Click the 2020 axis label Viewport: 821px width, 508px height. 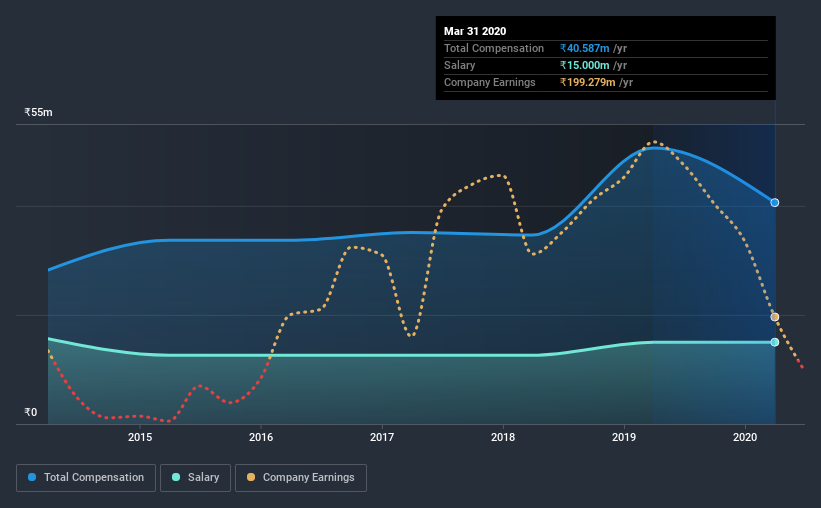coord(745,437)
